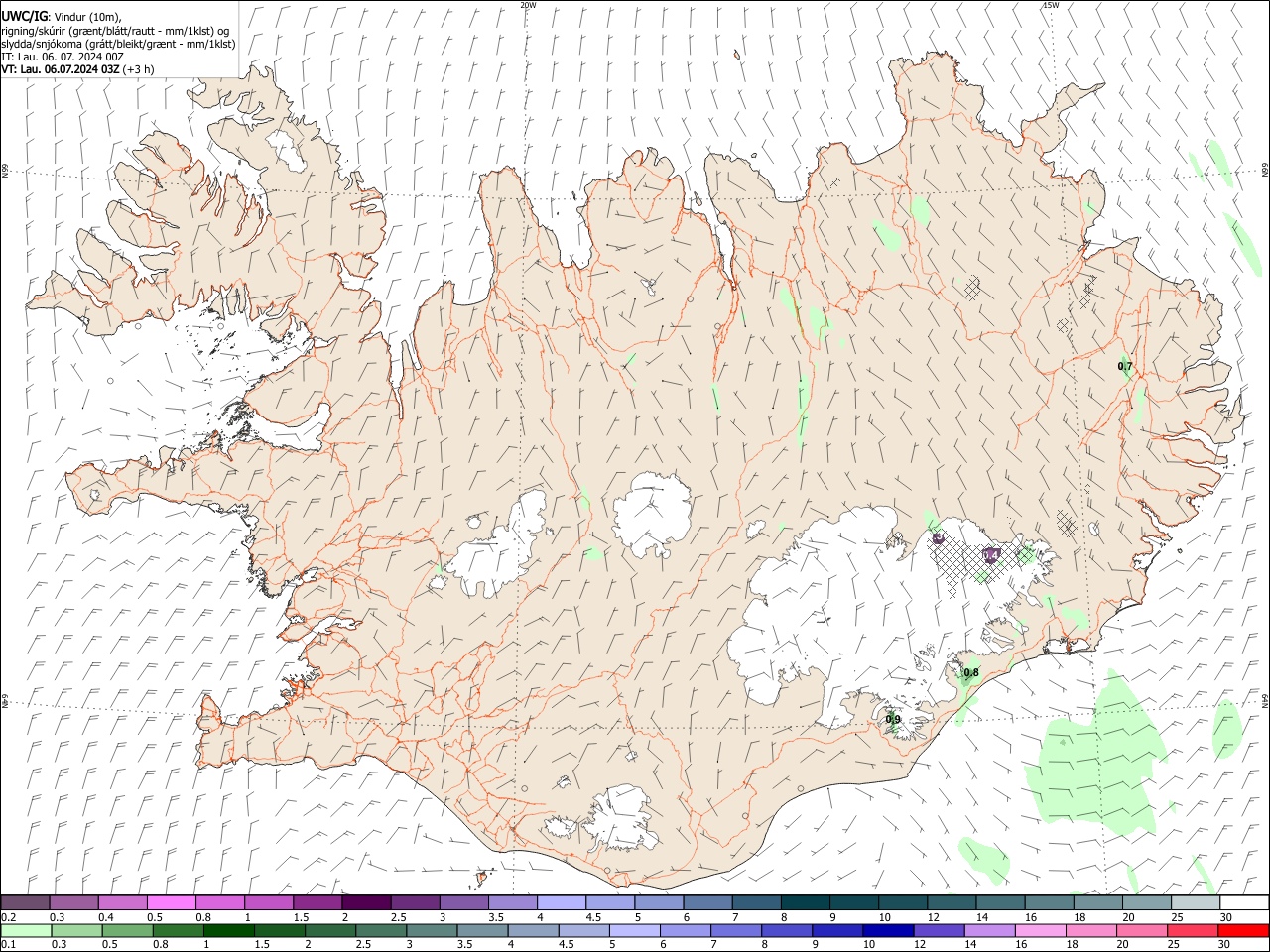Click the bright red 30 swatch in lower legend row
Viewport: 1270px width, 952px height.
[x=1244, y=930]
